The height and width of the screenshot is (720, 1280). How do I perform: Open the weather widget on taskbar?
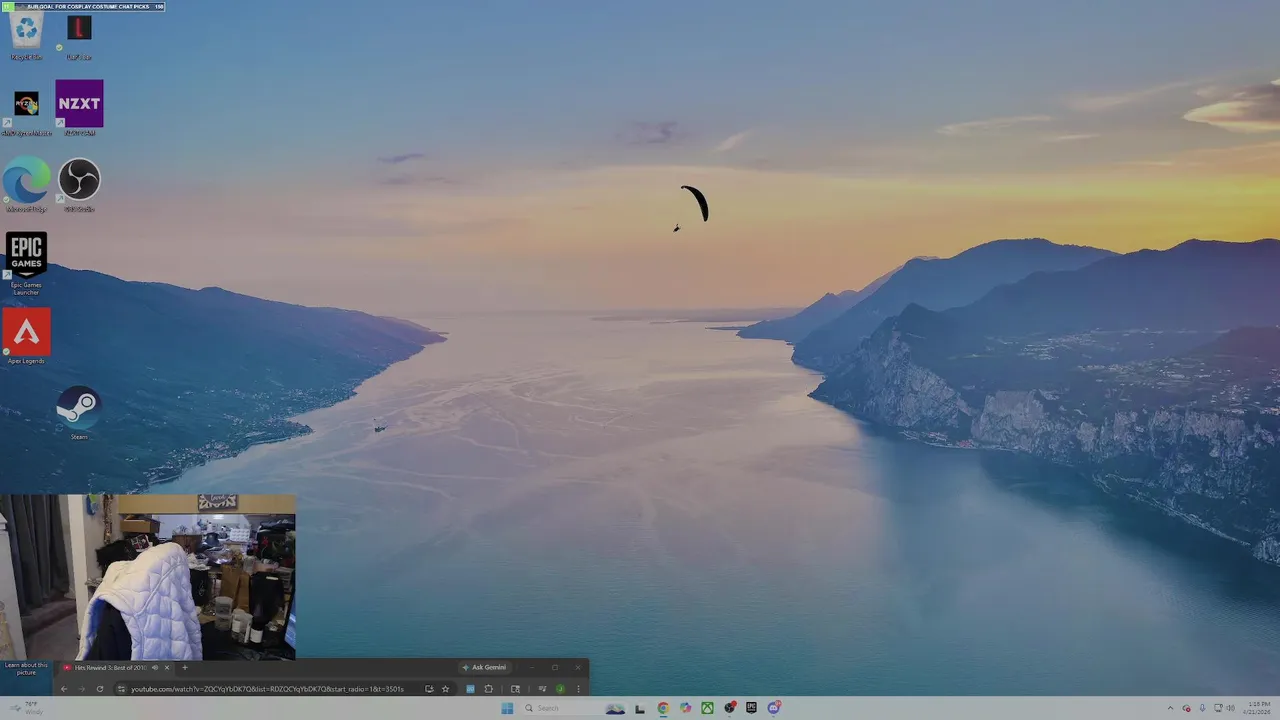[x=26, y=708]
